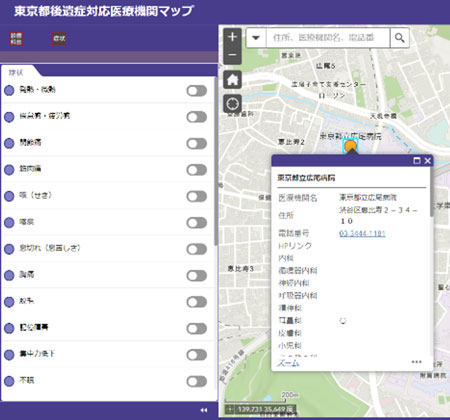Open the 症状 widget icon in header
The width and height of the screenshot is (450, 420).
(x=59, y=39)
